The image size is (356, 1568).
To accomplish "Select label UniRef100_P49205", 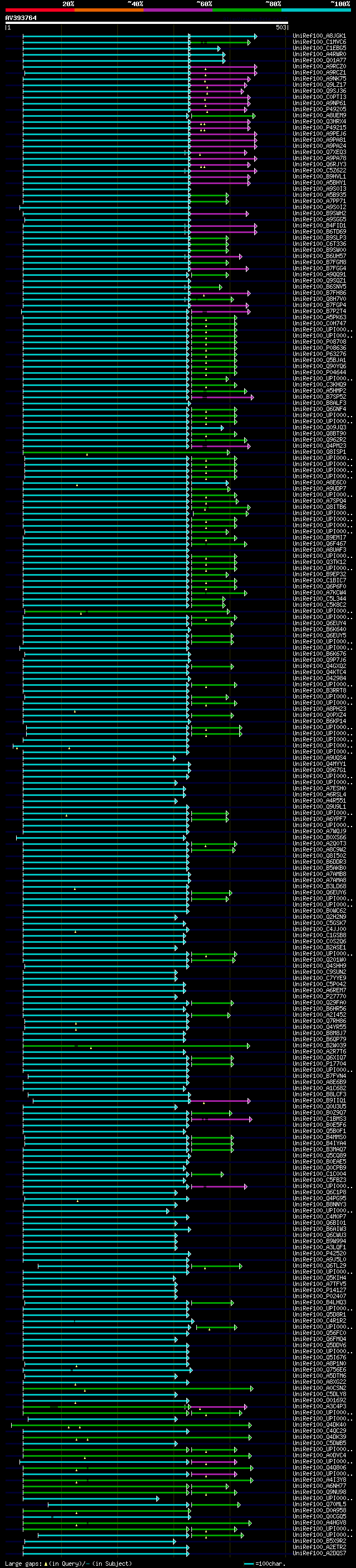I will coord(319,109).
